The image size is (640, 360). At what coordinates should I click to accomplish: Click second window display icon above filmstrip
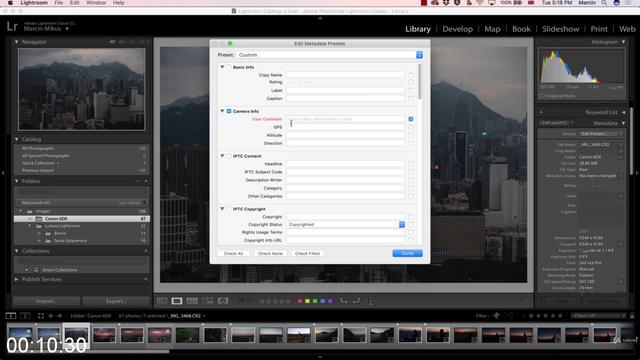coord(25,316)
